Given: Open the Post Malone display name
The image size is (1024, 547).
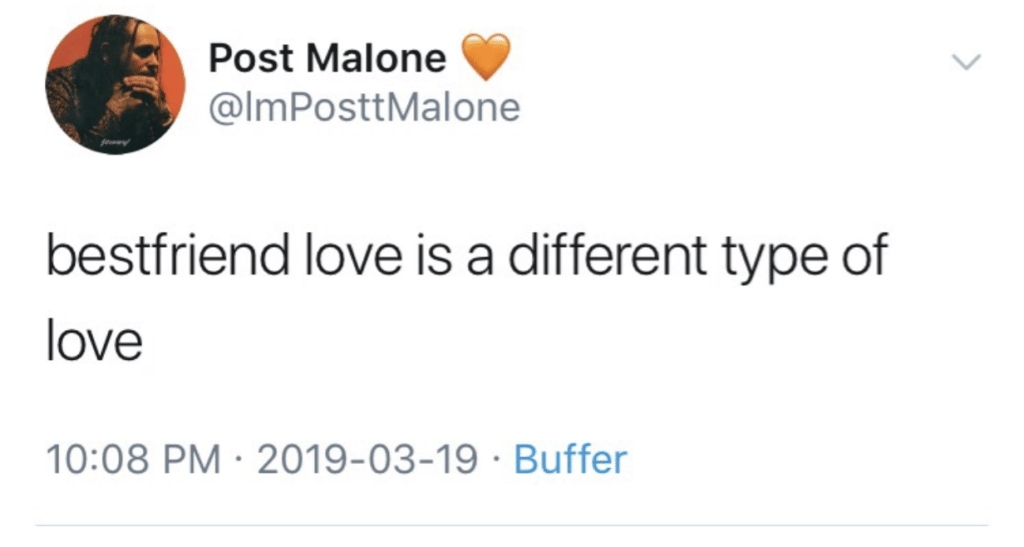Looking at the screenshot, I should coord(327,57).
